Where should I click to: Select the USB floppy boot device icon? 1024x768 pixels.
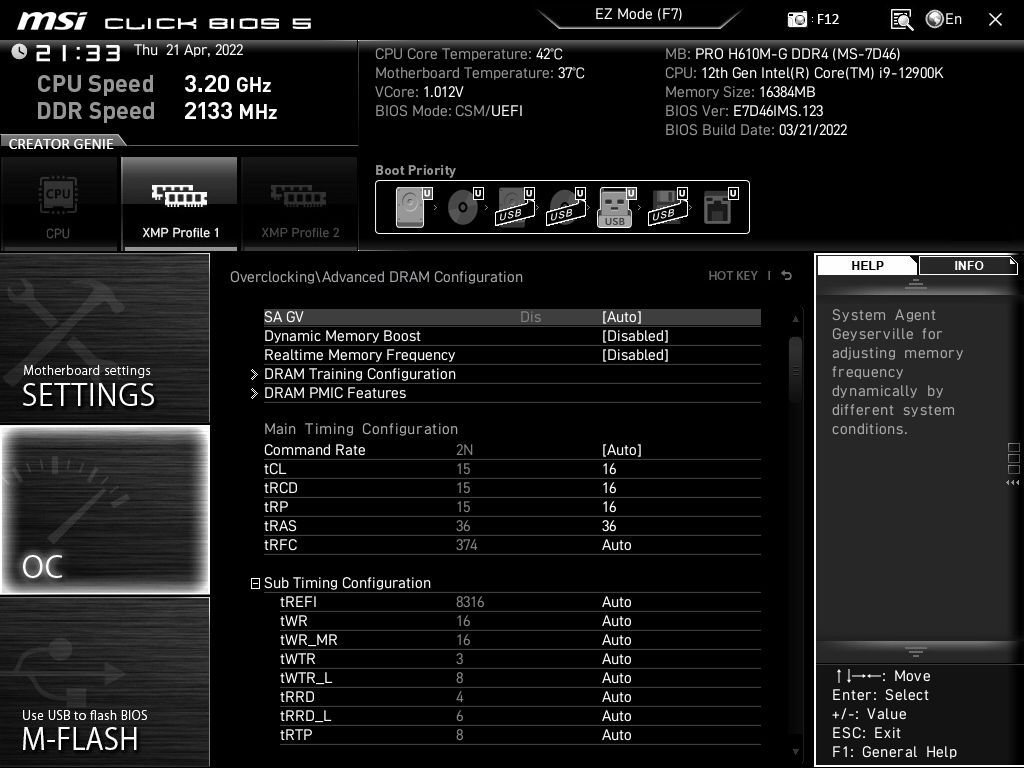(667, 207)
